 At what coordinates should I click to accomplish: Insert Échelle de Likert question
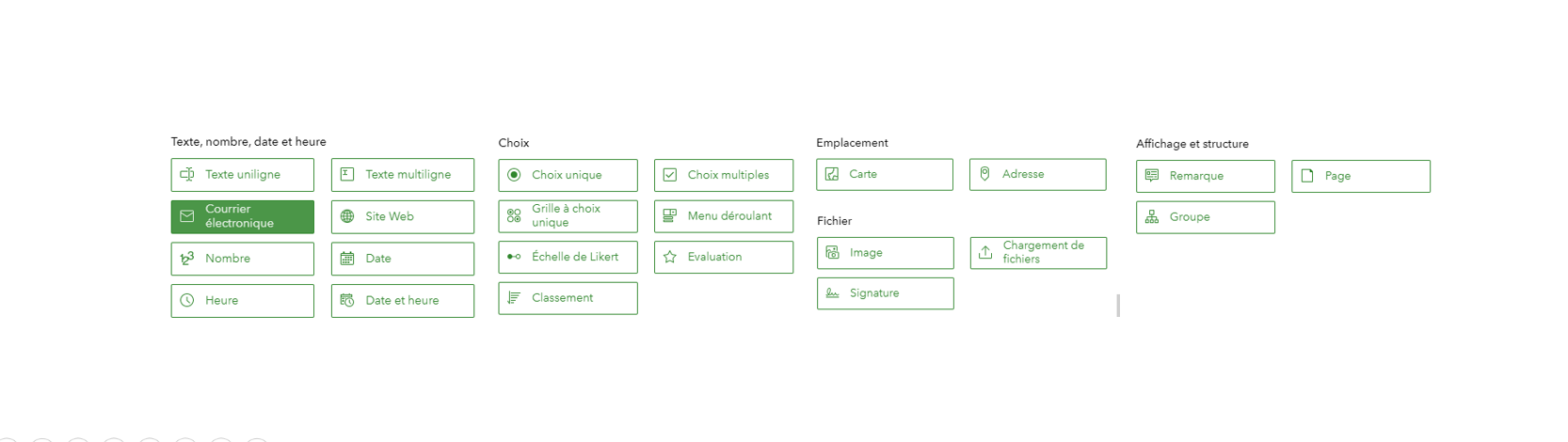pos(568,257)
